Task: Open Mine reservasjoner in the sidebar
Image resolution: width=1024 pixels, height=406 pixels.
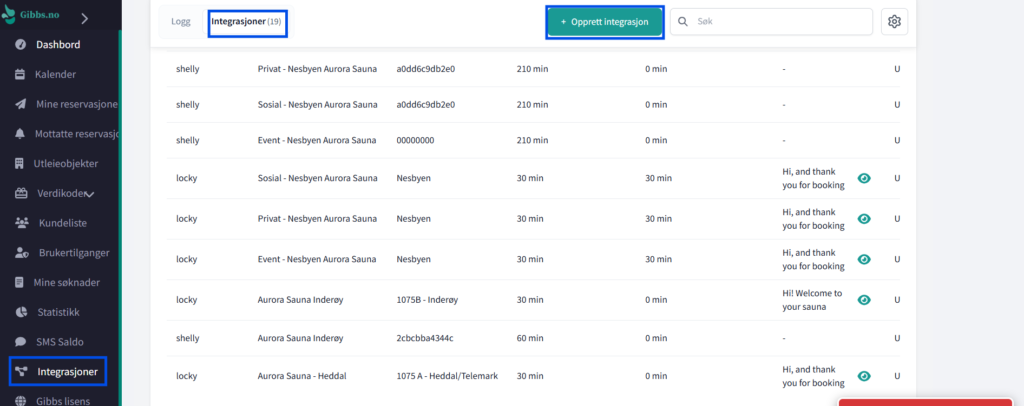Action: pos(76,104)
